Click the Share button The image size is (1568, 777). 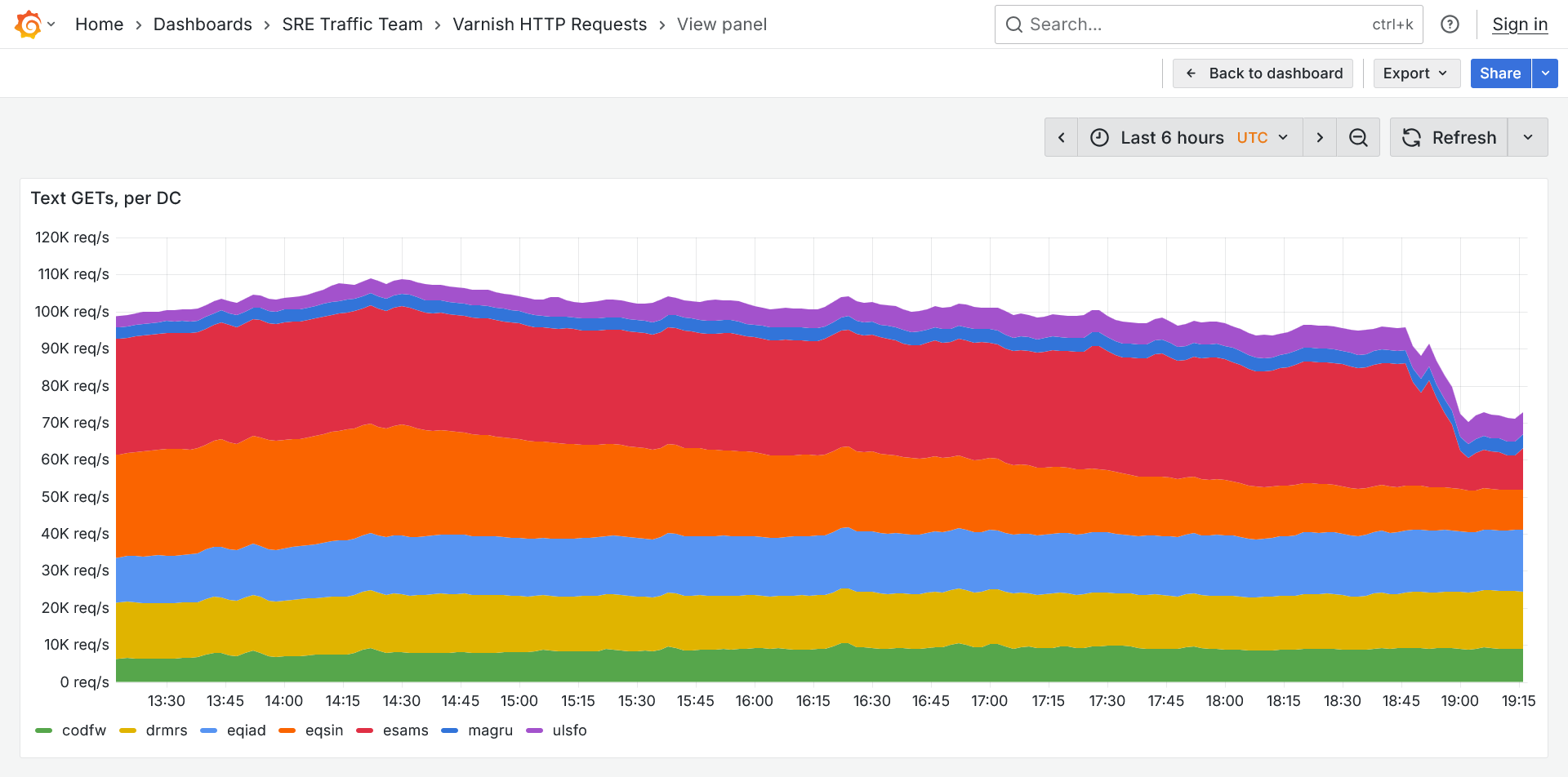tap(1500, 73)
